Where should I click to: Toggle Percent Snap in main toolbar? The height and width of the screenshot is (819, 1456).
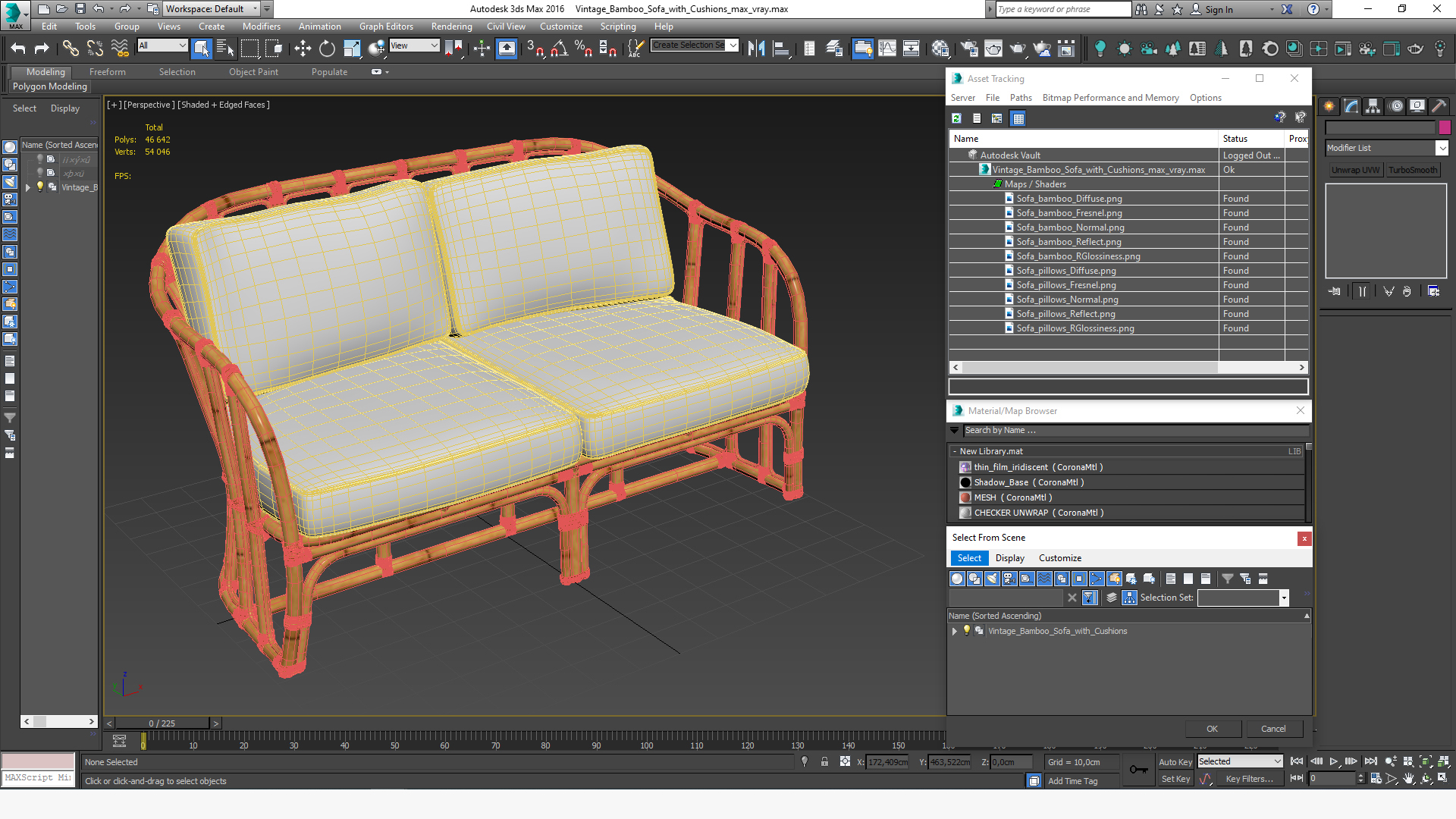[x=583, y=49]
